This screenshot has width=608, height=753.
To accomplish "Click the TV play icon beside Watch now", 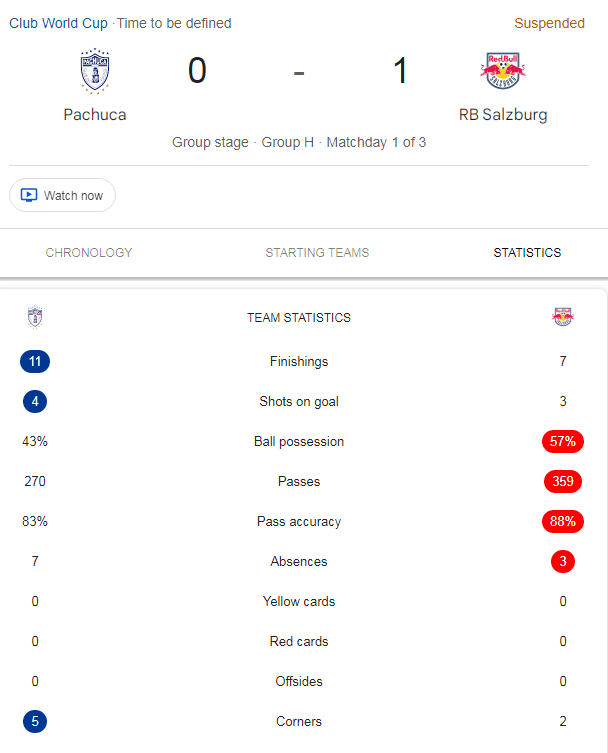I will point(29,195).
